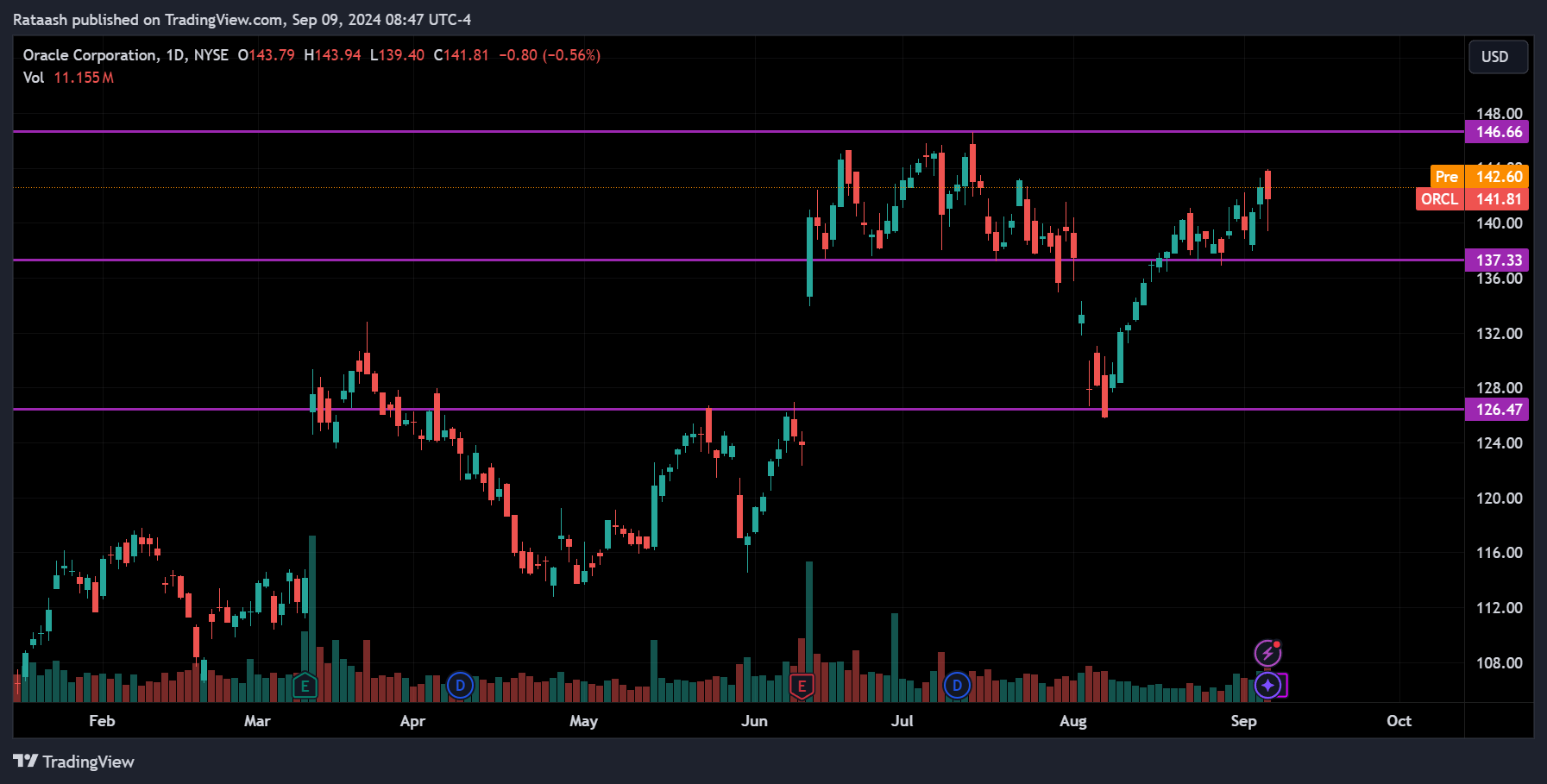The image size is (1547, 784).
Task: Click the 140.00 price axis label
Action: (x=1499, y=223)
